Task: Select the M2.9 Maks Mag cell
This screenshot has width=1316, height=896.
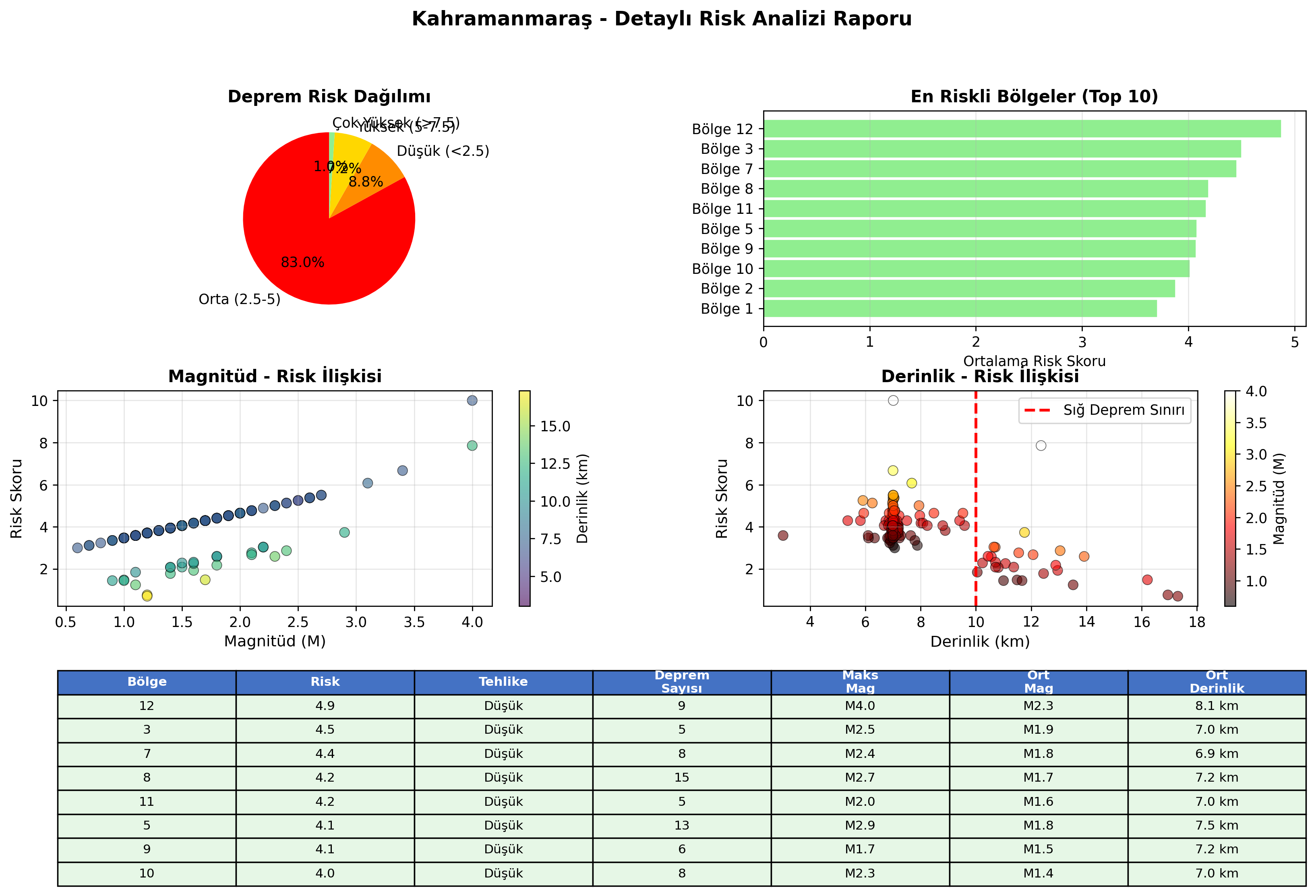Action: tap(860, 826)
